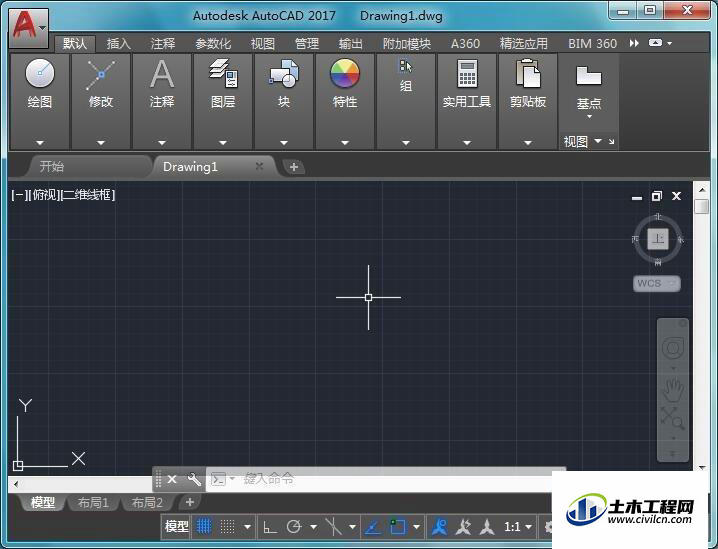The height and width of the screenshot is (549, 718).
Task: Toggle isometric drafting in status bar
Action: coord(333,527)
